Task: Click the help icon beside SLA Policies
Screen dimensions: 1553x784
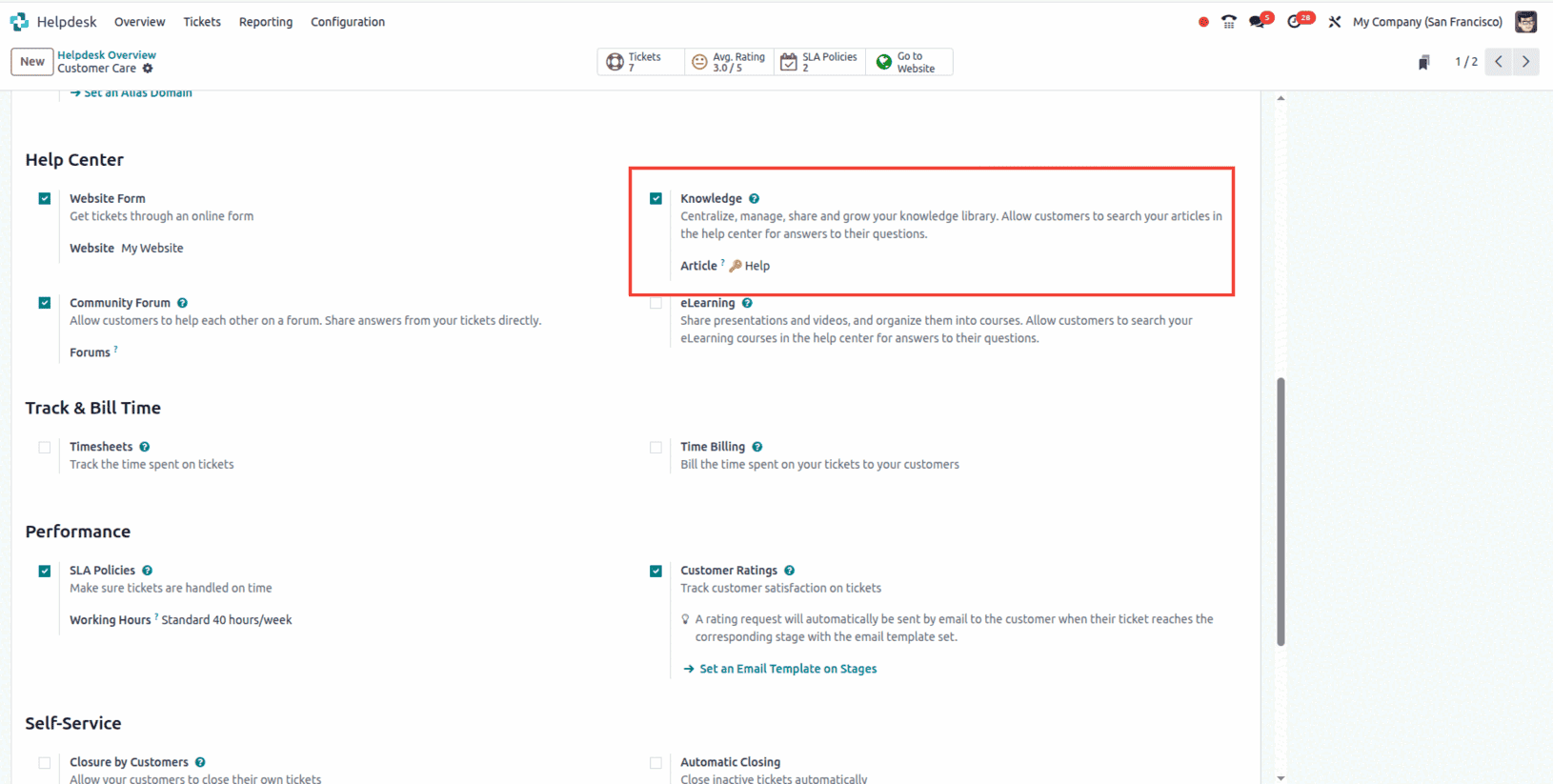Action: (x=147, y=571)
